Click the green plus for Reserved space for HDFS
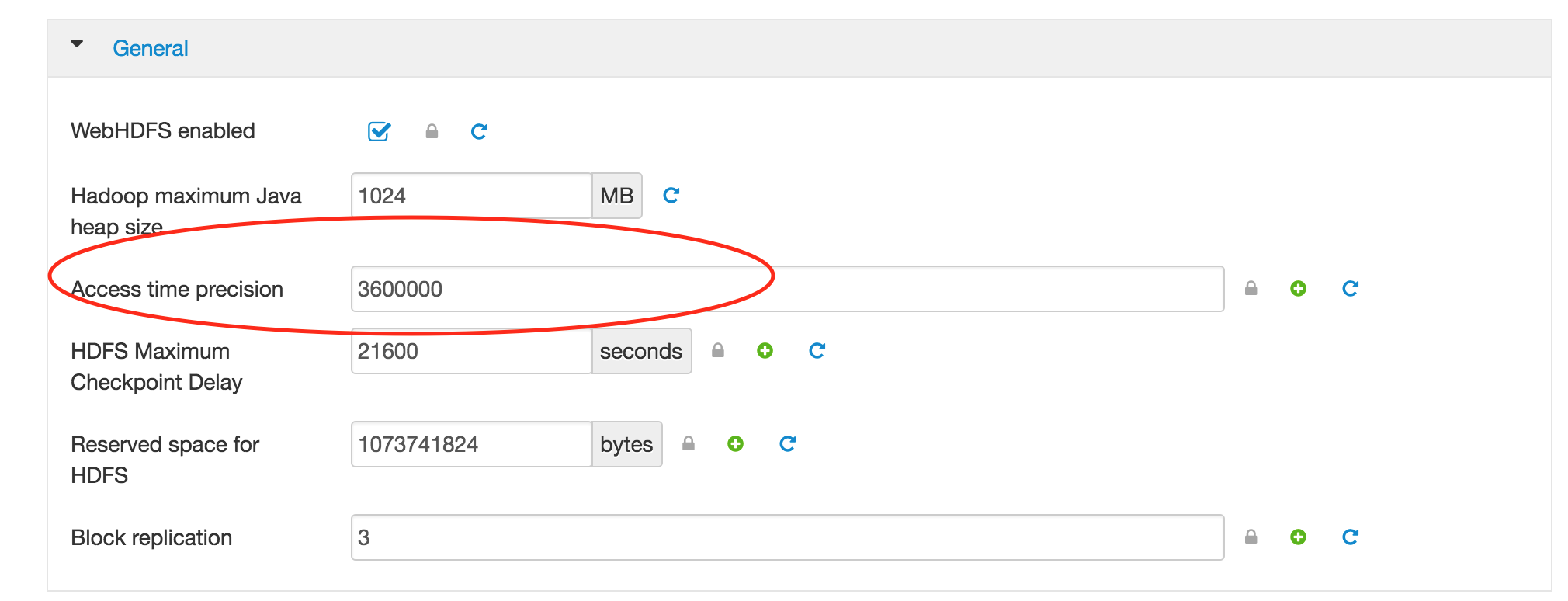Screen dimensions: 1568x601 [735, 443]
